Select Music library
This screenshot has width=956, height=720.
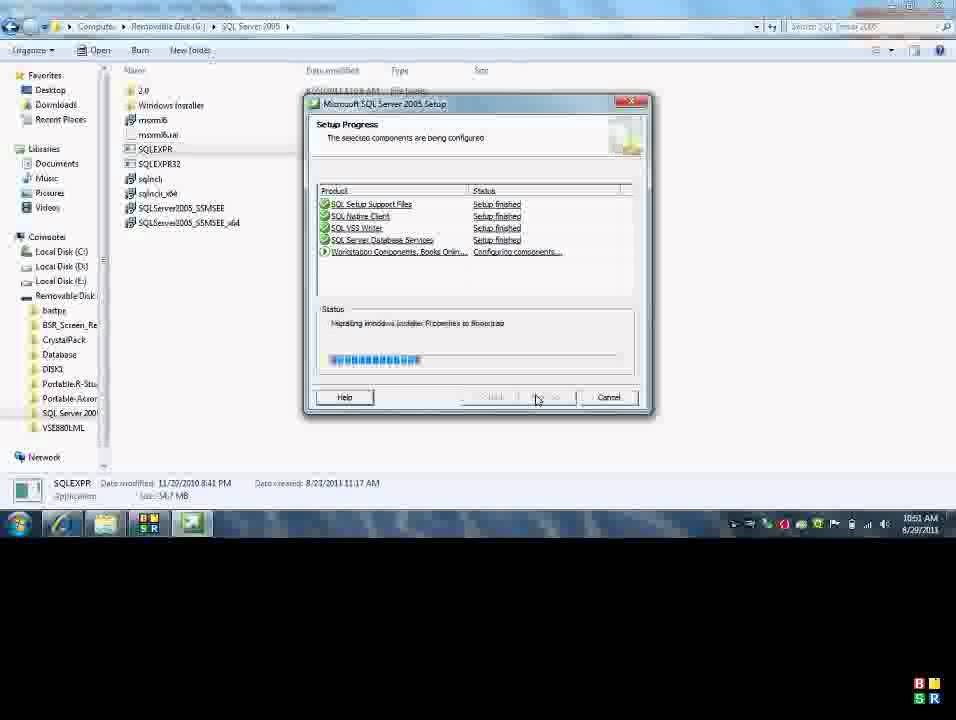coord(46,178)
